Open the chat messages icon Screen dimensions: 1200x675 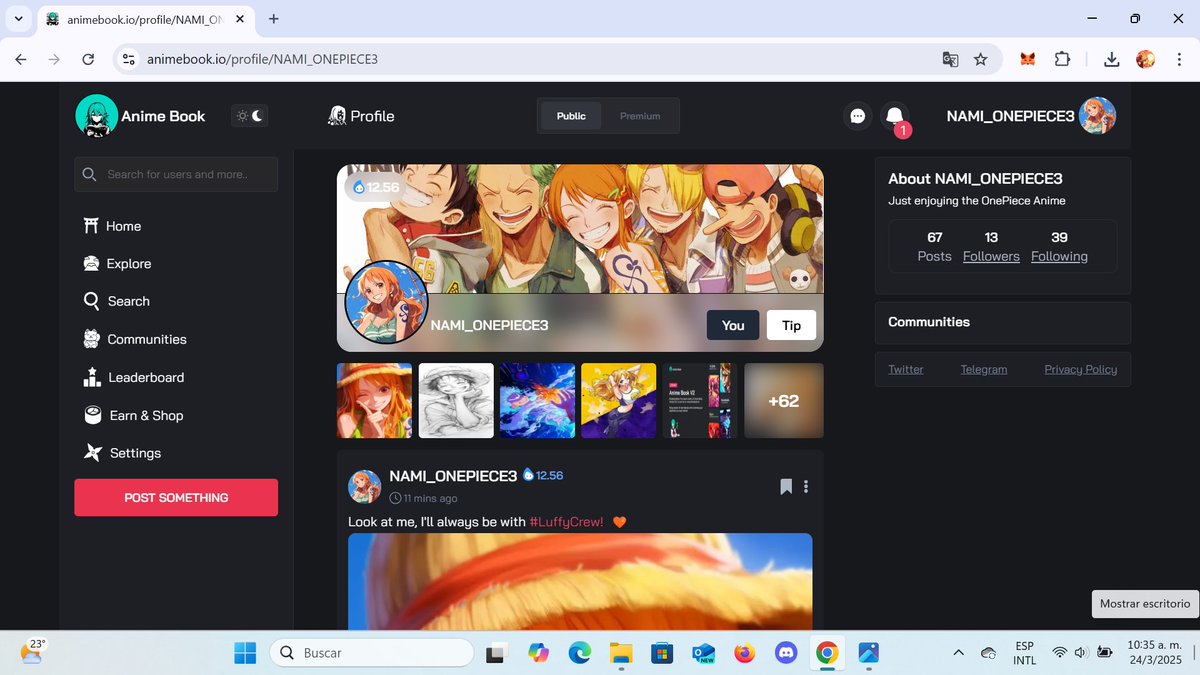857,116
